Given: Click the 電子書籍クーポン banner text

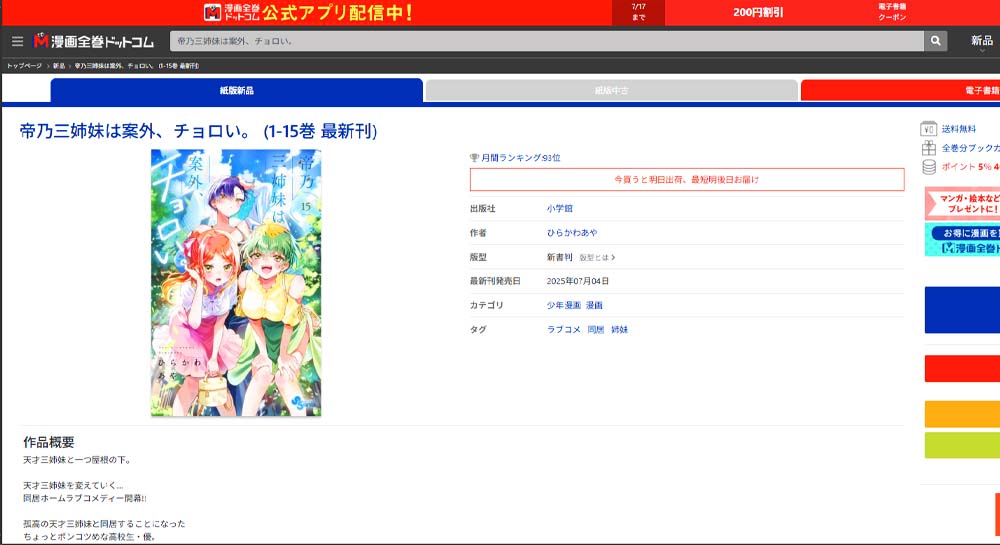Looking at the screenshot, I should coord(892,12).
